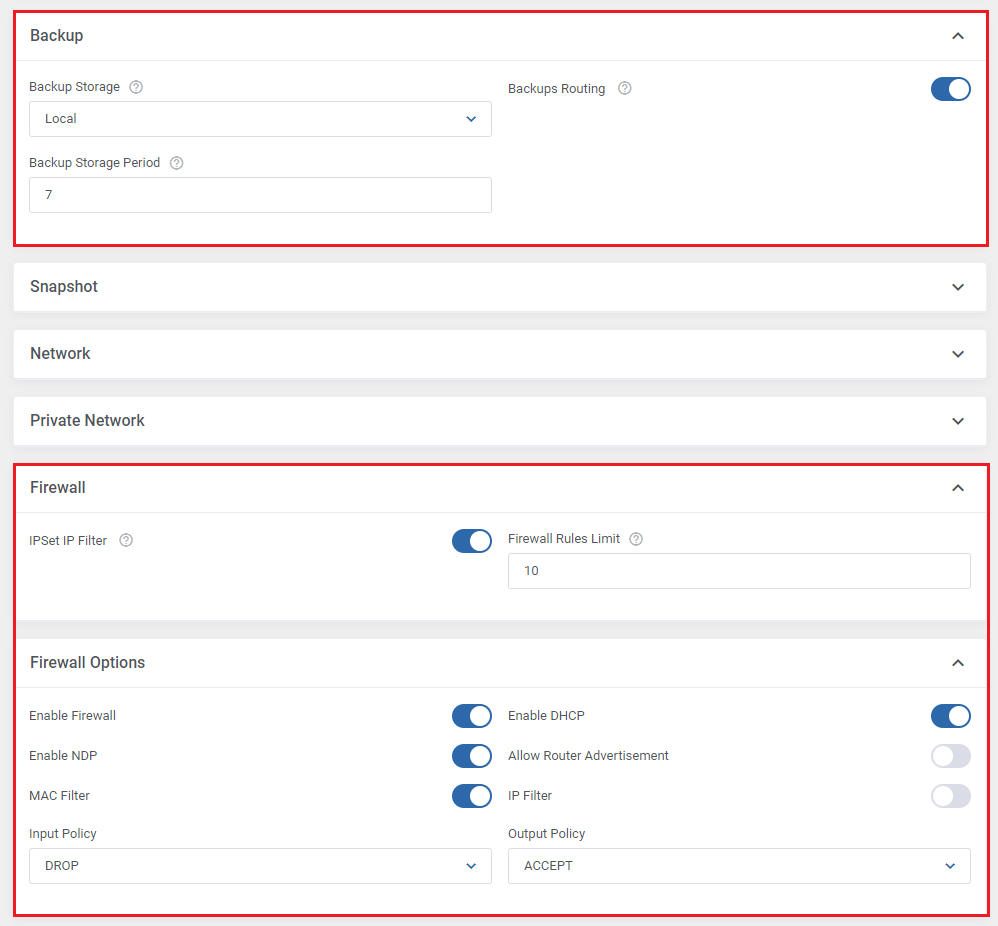Image resolution: width=998 pixels, height=926 pixels.
Task: Disable the IPSet IP Filter switch
Action: click(x=472, y=541)
